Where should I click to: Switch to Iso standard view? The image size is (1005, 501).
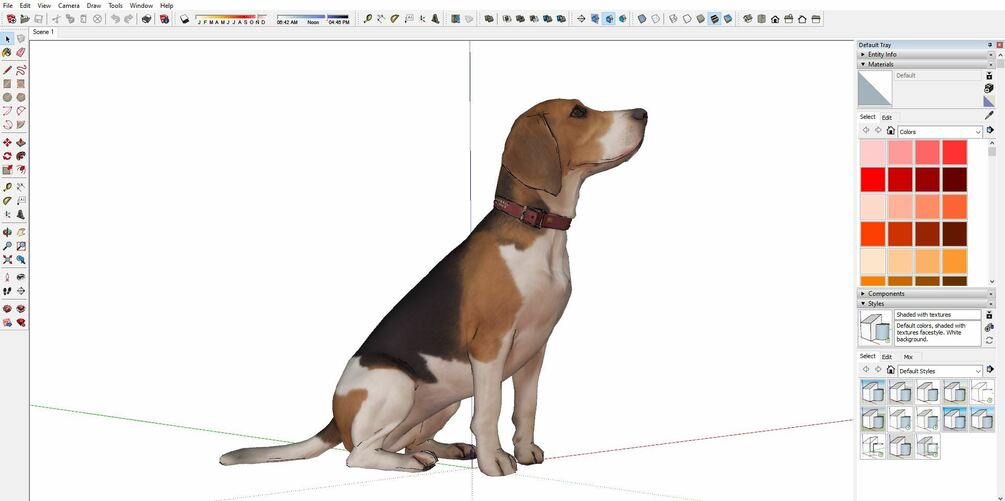pyautogui.click(x=747, y=19)
